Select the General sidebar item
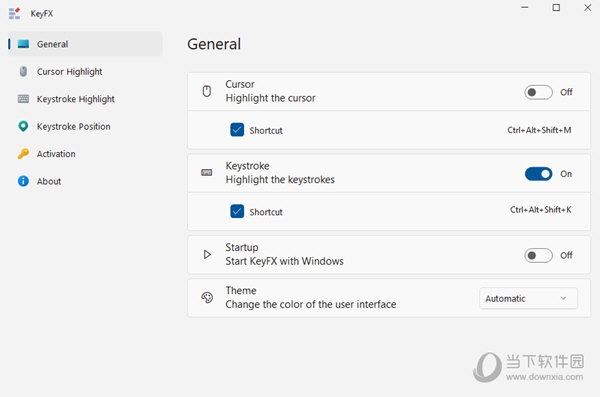This screenshot has height=397, width=600. pos(85,44)
